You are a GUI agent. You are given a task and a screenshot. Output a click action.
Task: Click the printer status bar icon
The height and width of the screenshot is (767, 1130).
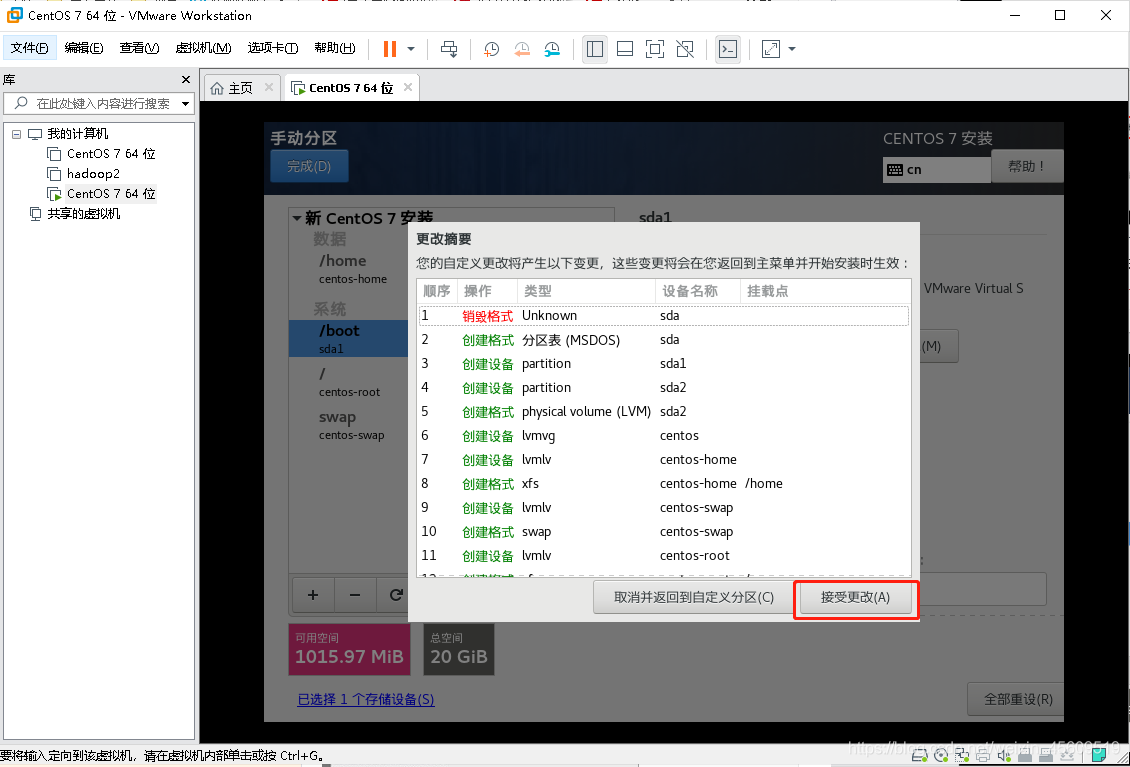982,755
